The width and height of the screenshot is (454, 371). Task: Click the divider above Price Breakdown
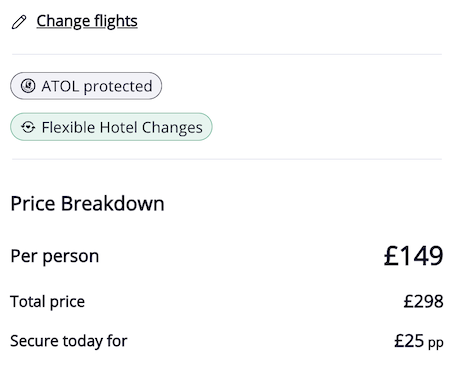coord(227,159)
